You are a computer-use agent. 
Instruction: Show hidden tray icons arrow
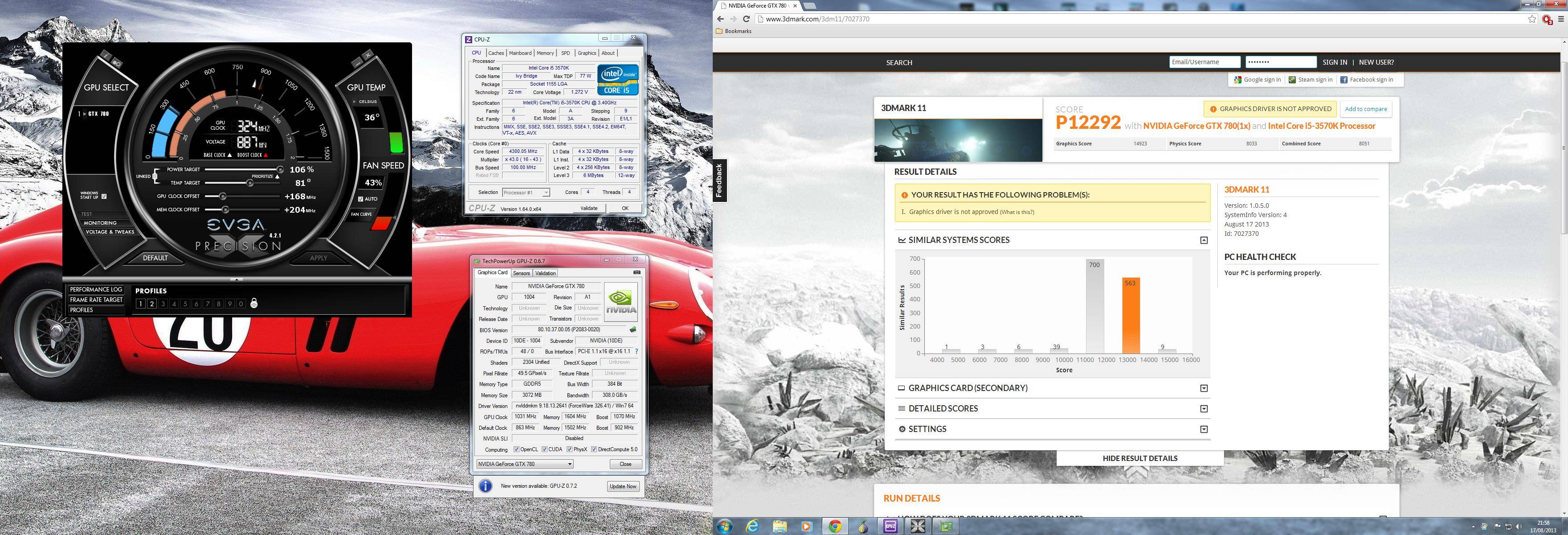click(x=1473, y=527)
